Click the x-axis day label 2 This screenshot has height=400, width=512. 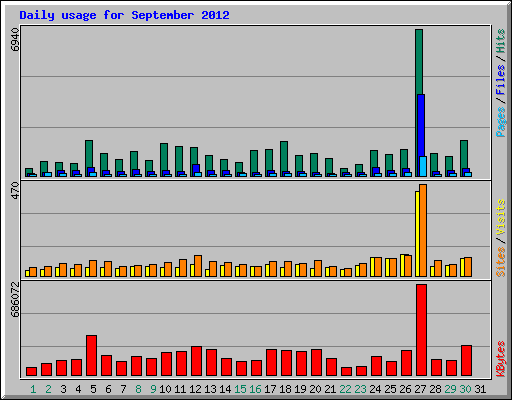point(48,389)
